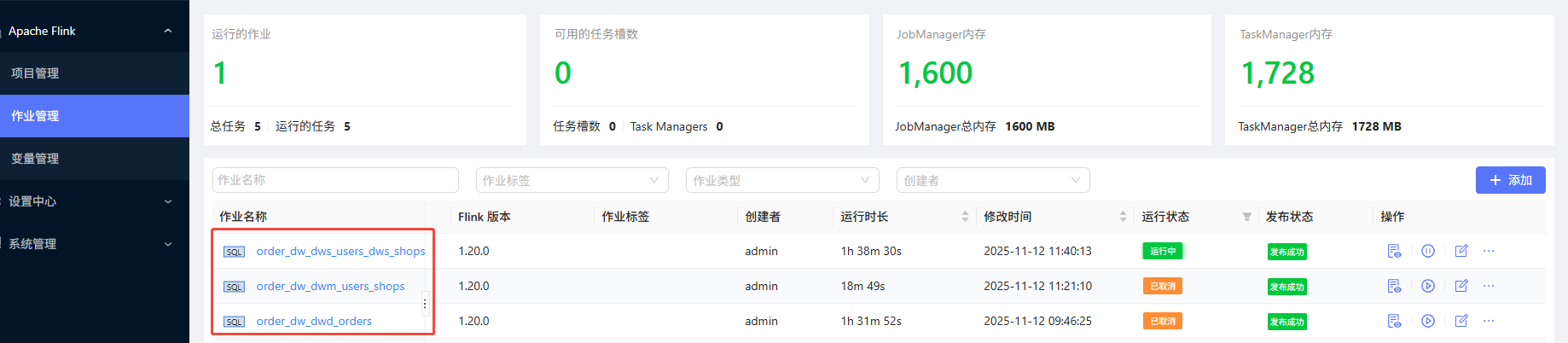Click duration value 18m 49s
1568x343 pixels.
(862, 286)
